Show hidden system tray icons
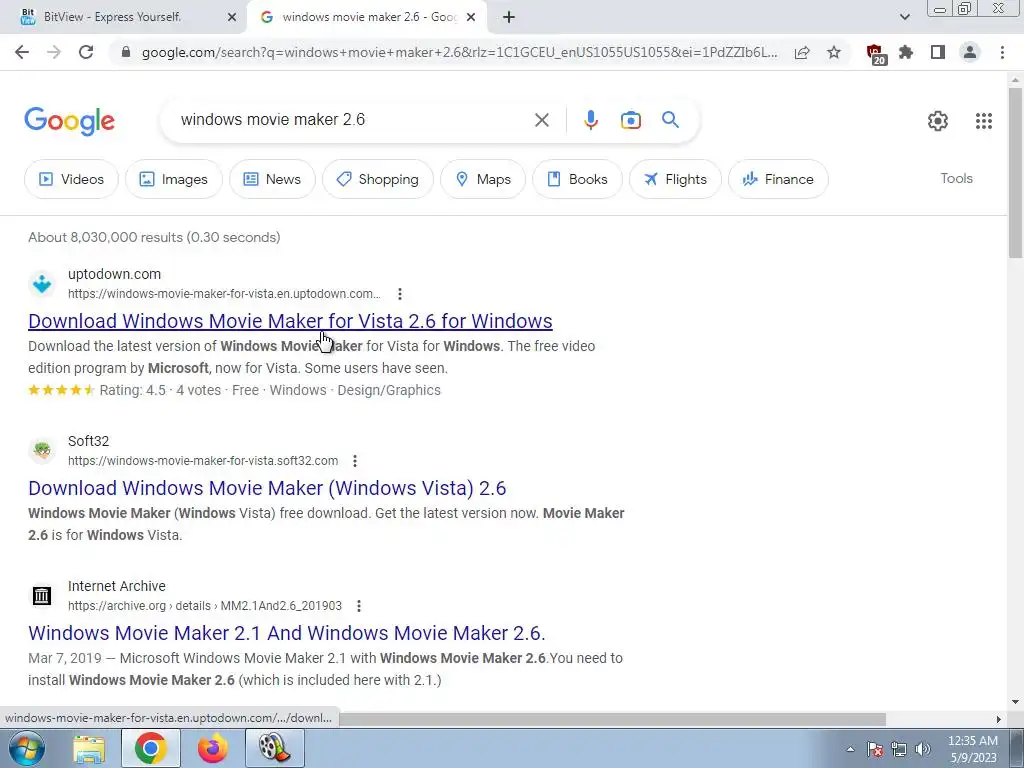The image size is (1024, 768). 850,749
